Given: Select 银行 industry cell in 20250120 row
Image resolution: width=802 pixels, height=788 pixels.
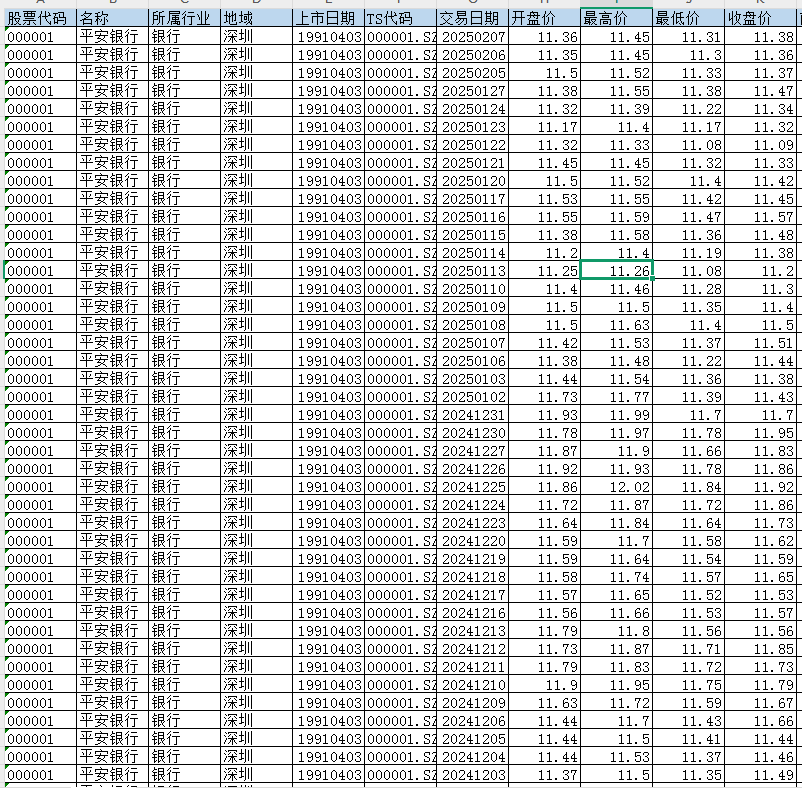Looking at the screenshot, I should click(185, 181).
